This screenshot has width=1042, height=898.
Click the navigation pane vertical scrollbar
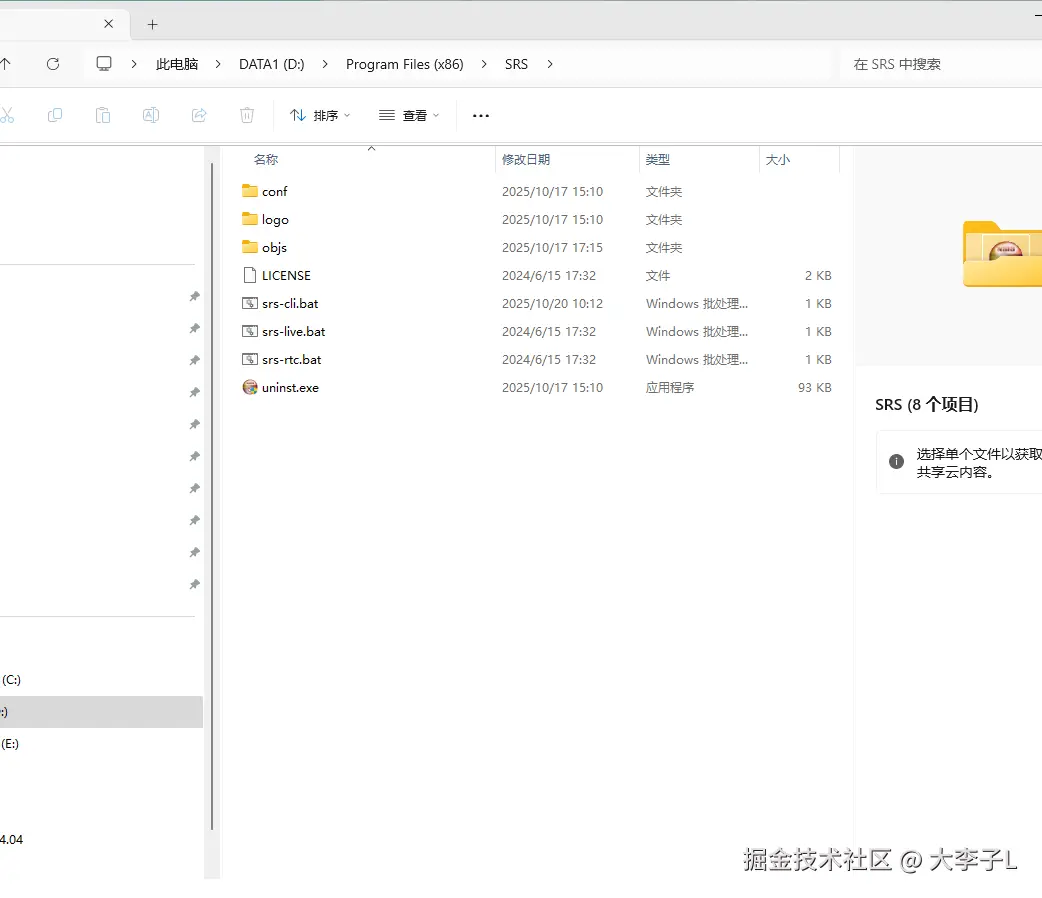pyautogui.click(x=212, y=496)
